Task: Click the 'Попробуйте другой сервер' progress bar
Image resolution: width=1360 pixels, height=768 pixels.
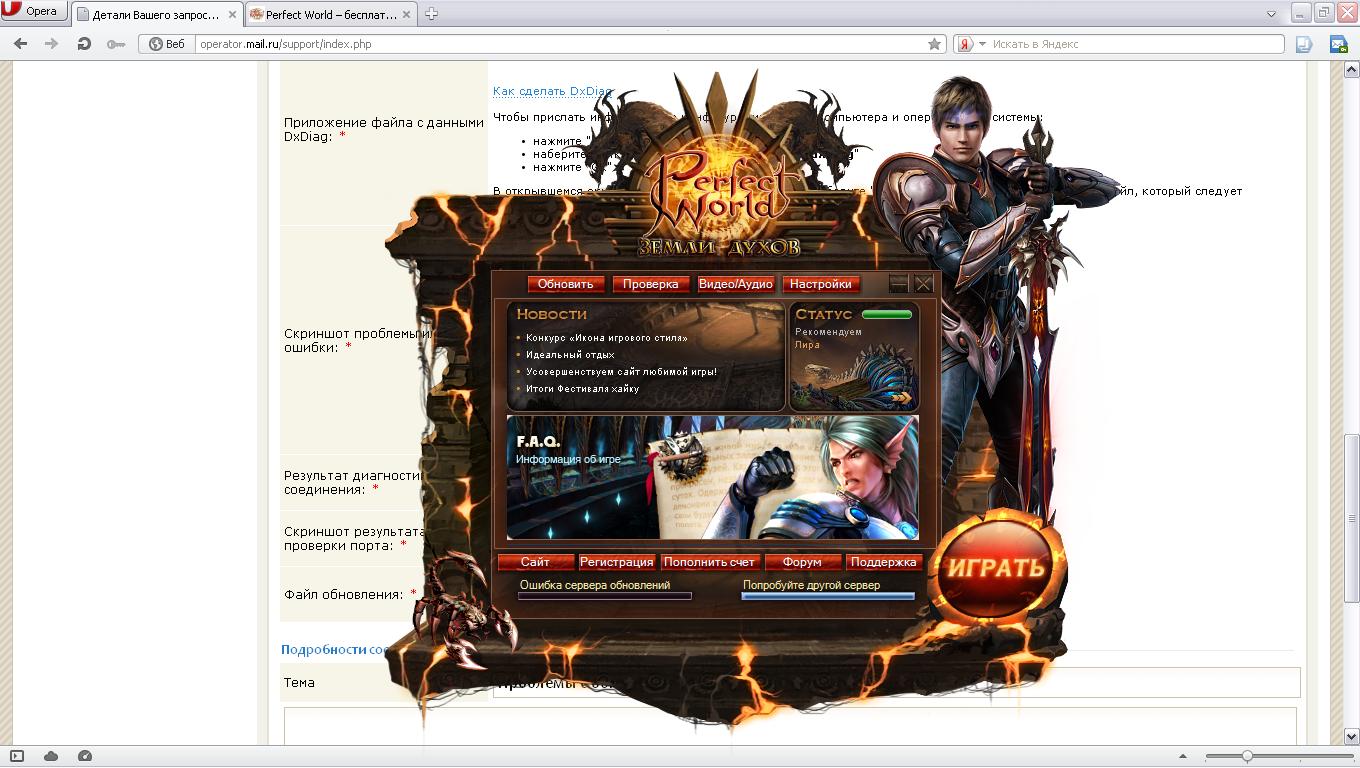Action: (x=828, y=596)
